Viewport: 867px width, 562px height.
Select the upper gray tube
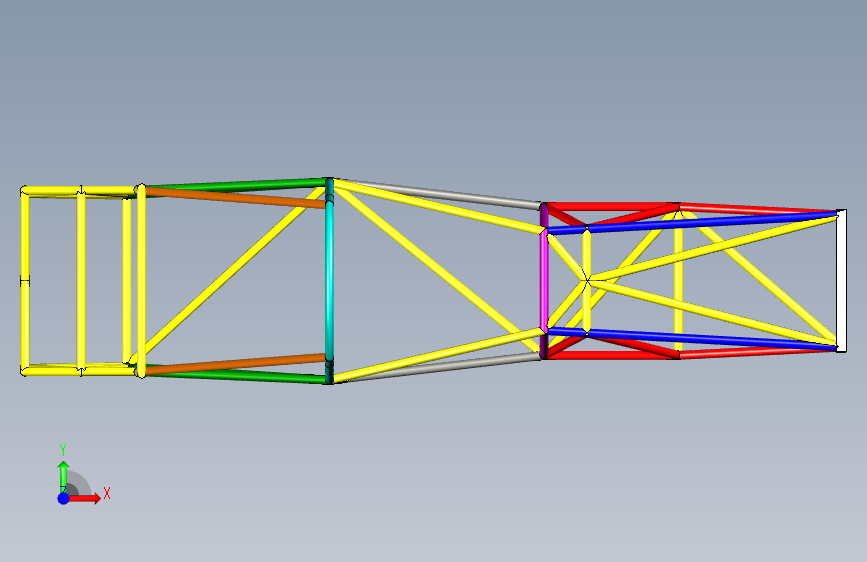click(x=442, y=194)
